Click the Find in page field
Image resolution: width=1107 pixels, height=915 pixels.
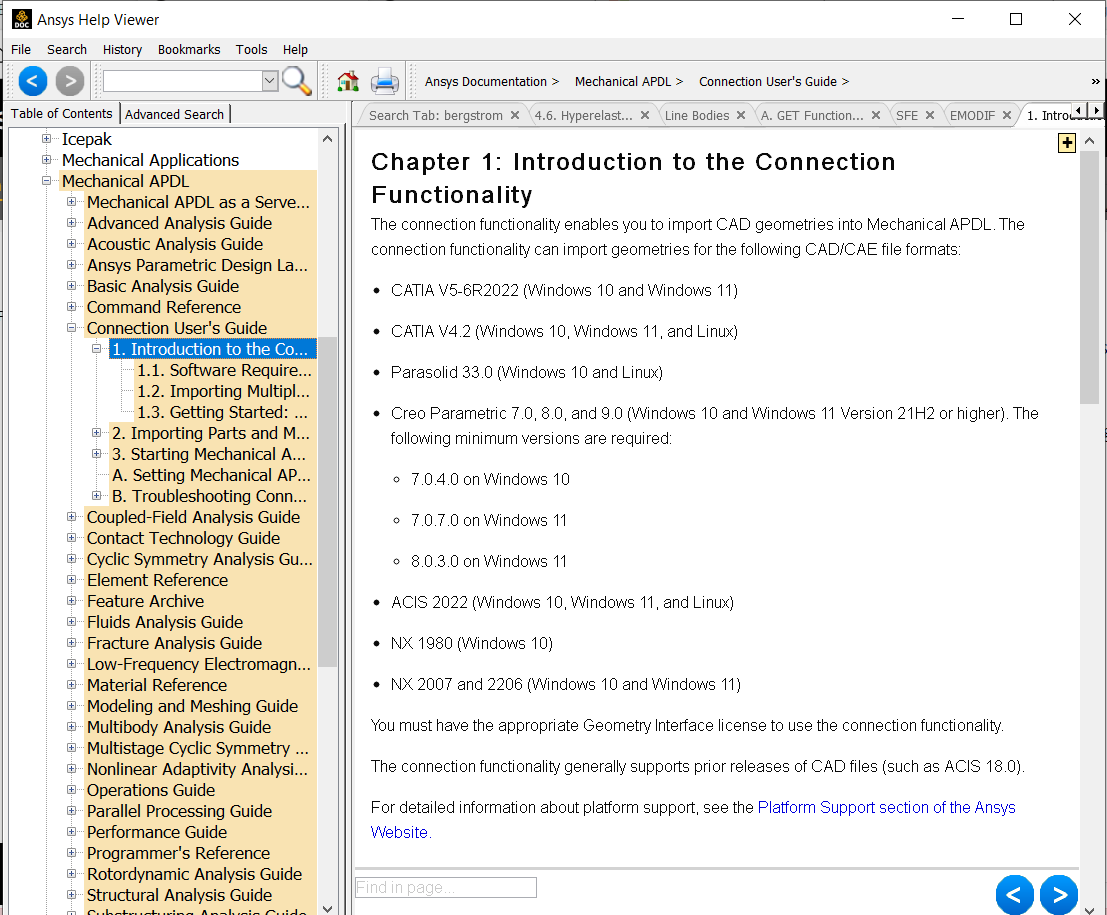point(446,887)
